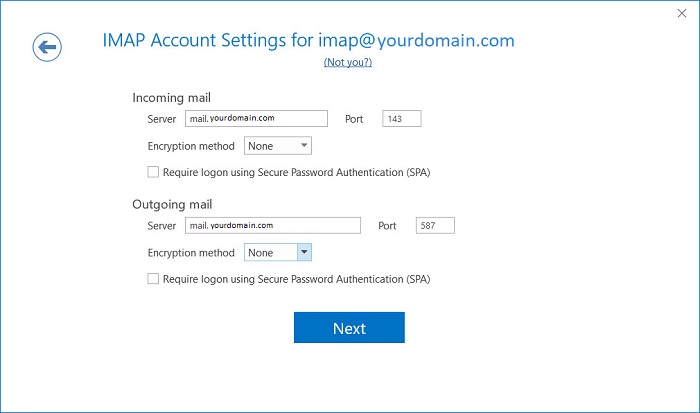Image resolution: width=700 pixels, height=413 pixels.
Task: Continue with the blue Next button
Action: coord(349,327)
